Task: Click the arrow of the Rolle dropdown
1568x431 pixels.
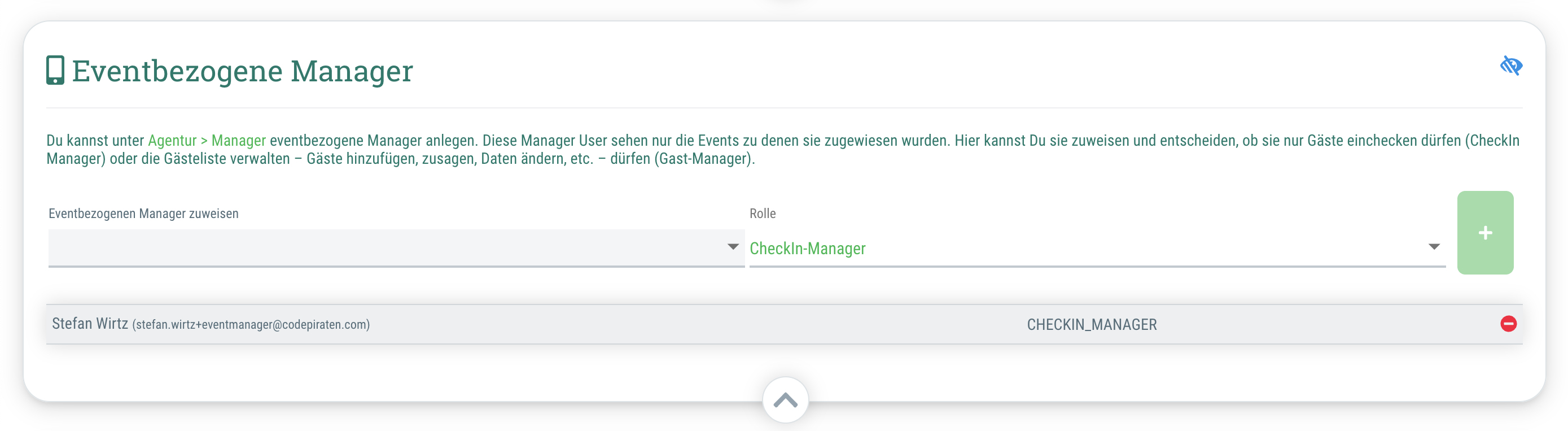Action: [x=1434, y=247]
